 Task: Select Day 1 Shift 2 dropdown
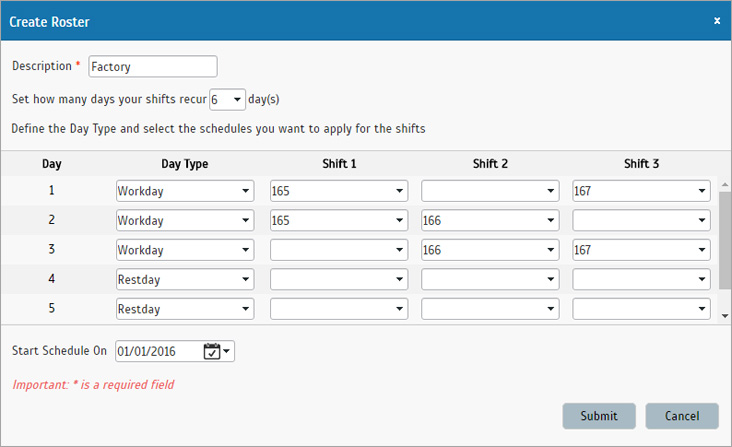tap(489, 191)
